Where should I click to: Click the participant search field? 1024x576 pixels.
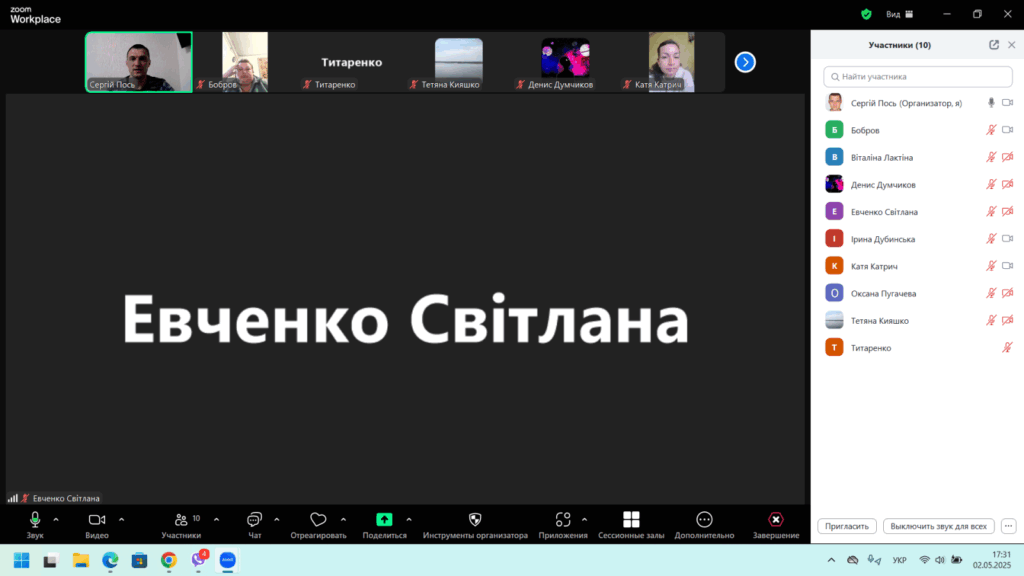pos(919,76)
